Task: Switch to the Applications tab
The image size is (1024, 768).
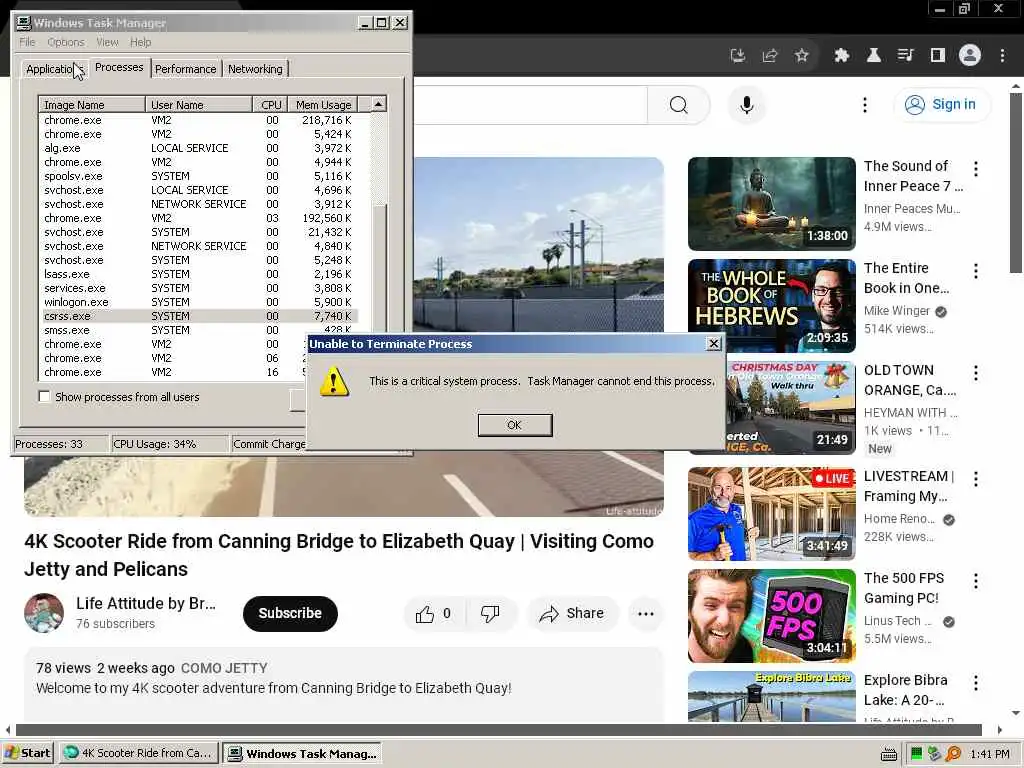Action: [54, 69]
